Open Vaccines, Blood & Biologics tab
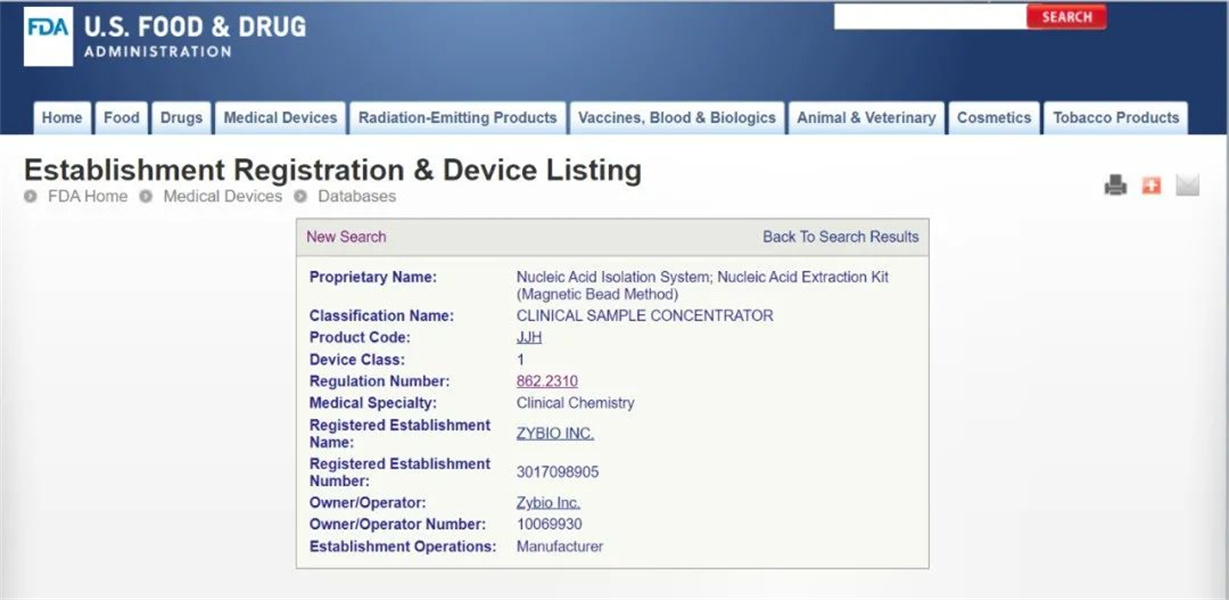Screen dimensions: 1229x600 pyautogui.click(x=677, y=118)
